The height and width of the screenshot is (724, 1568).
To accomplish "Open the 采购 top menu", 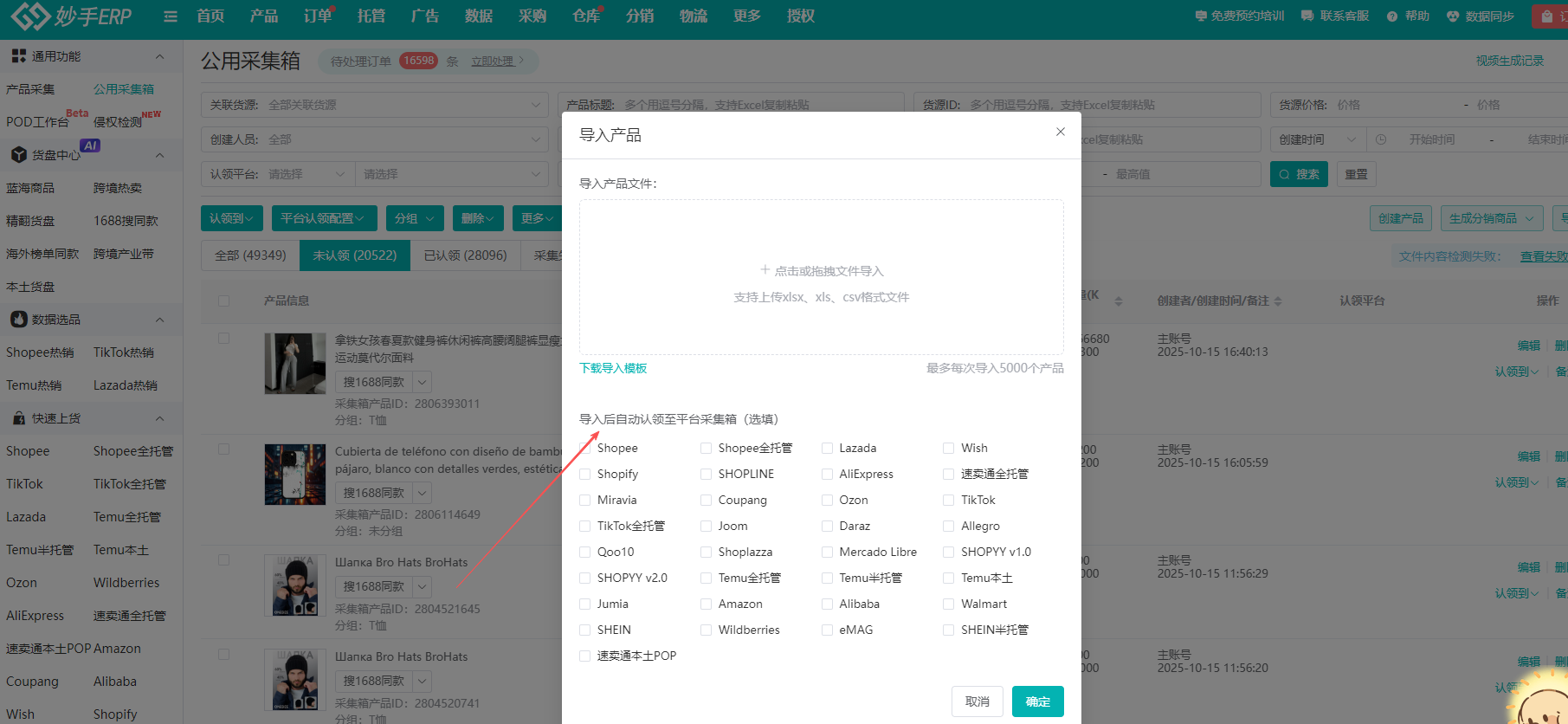I will (532, 16).
